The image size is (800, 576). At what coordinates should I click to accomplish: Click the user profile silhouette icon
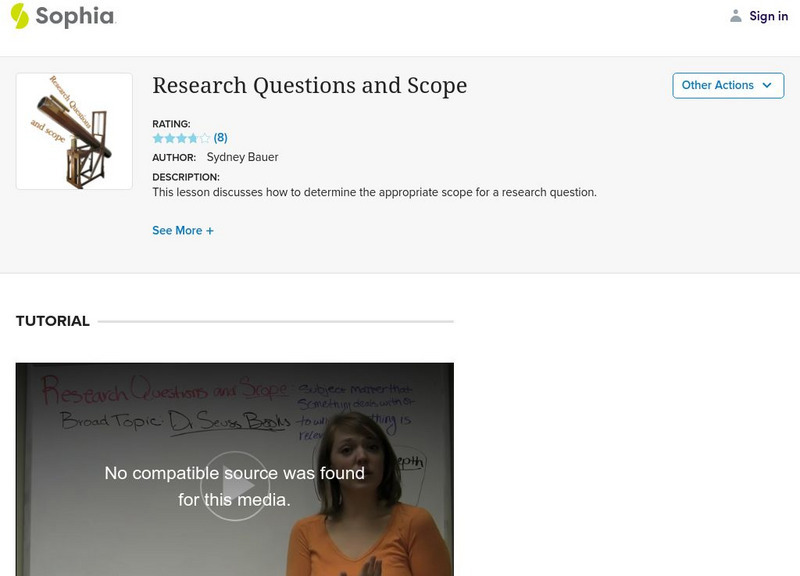point(736,16)
